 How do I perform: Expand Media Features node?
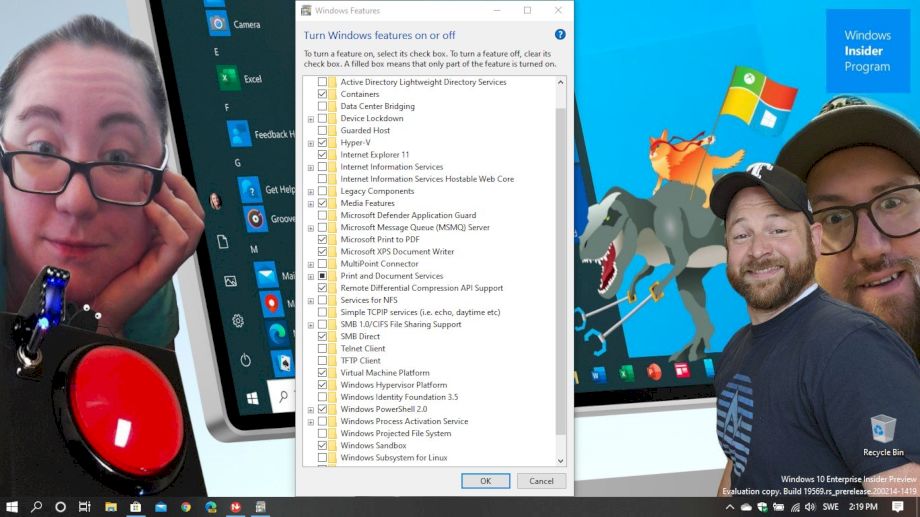pos(310,204)
